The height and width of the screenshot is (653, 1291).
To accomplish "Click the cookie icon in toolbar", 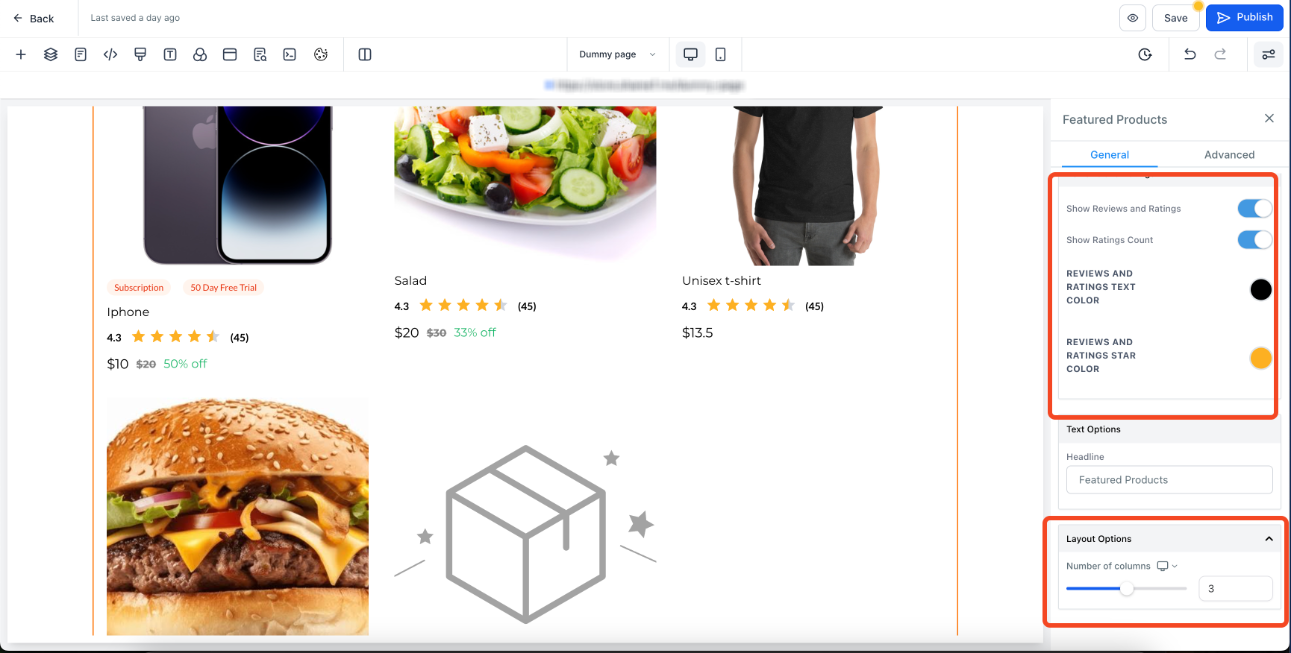I will pyautogui.click(x=320, y=55).
